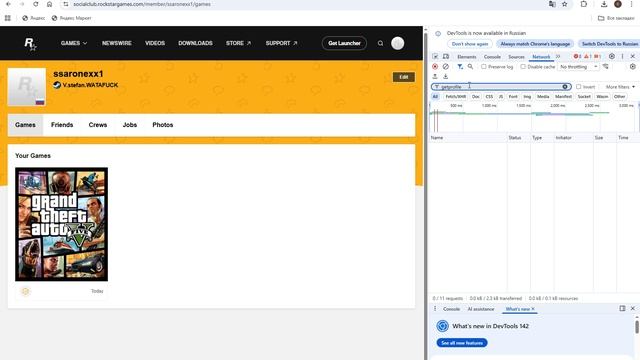
Task: Click the Rockstar Games logo
Action: (30, 43)
